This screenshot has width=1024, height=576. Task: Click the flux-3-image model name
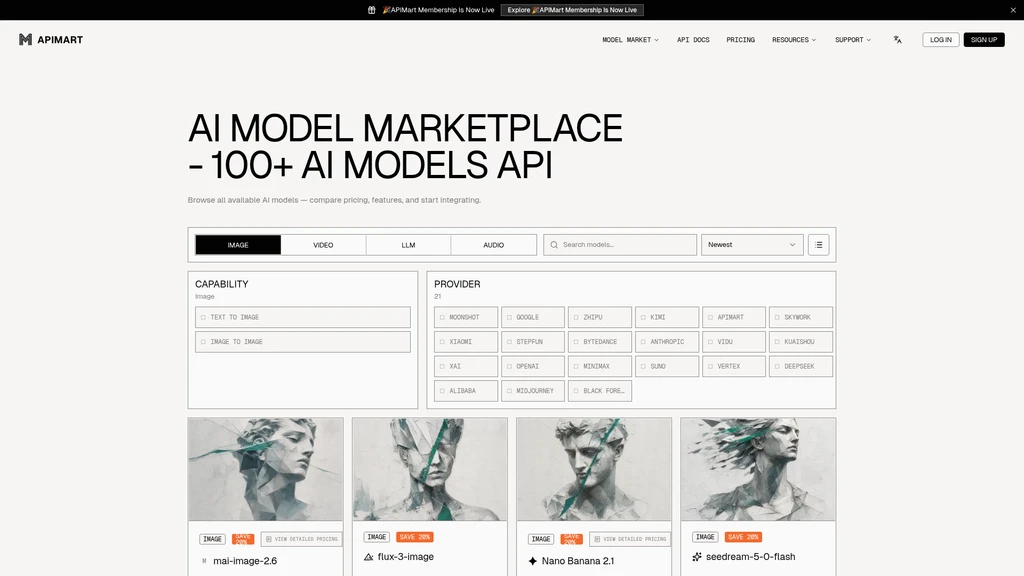(406, 557)
